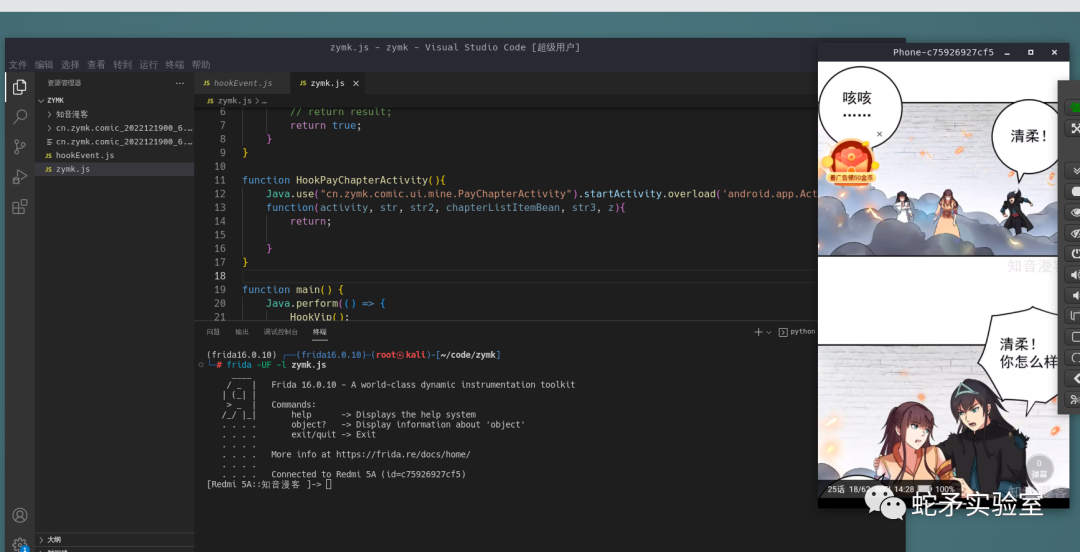The width and height of the screenshot is (1080, 552).
Task: Open the Run and Debug view
Action: 20,176
